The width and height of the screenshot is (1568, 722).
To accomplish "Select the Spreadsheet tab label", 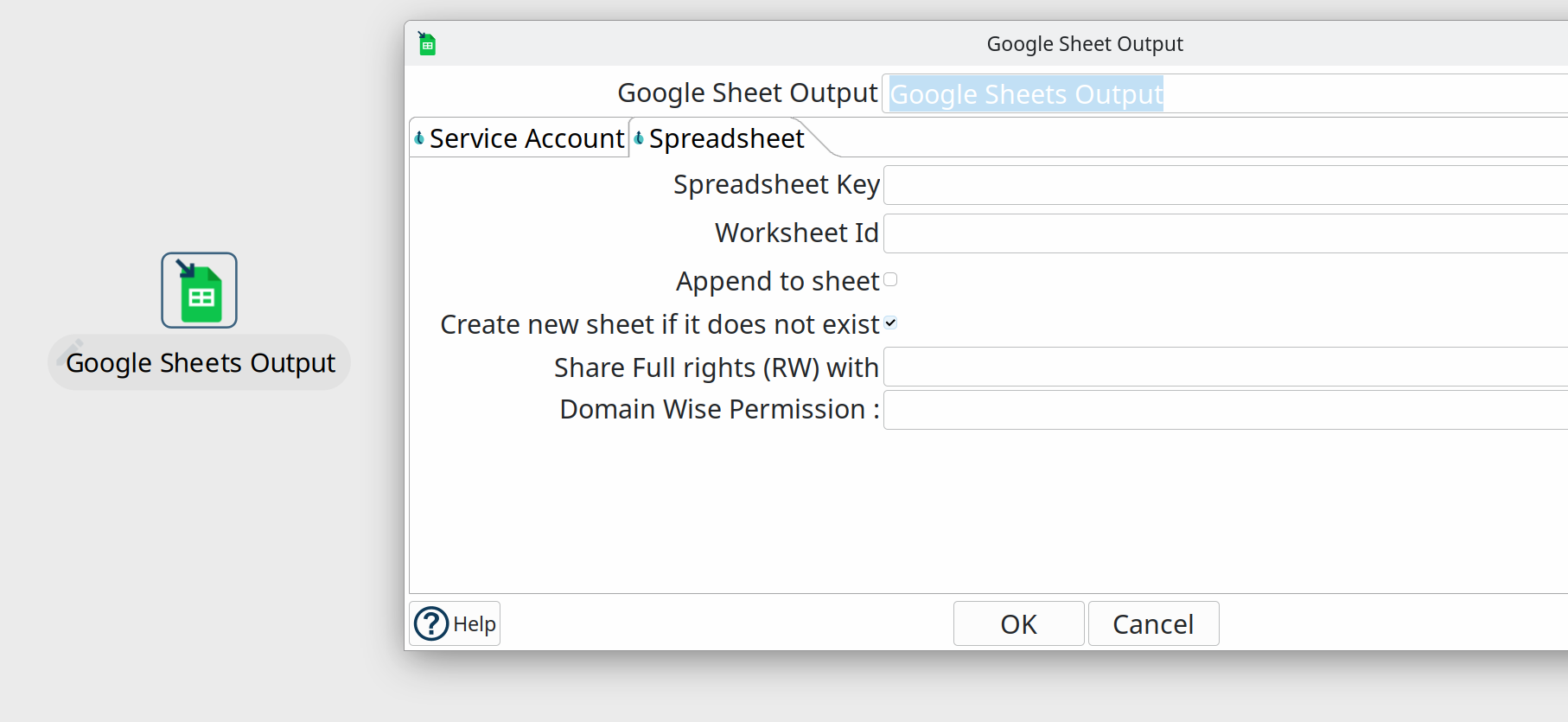I will [x=726, y=138].
